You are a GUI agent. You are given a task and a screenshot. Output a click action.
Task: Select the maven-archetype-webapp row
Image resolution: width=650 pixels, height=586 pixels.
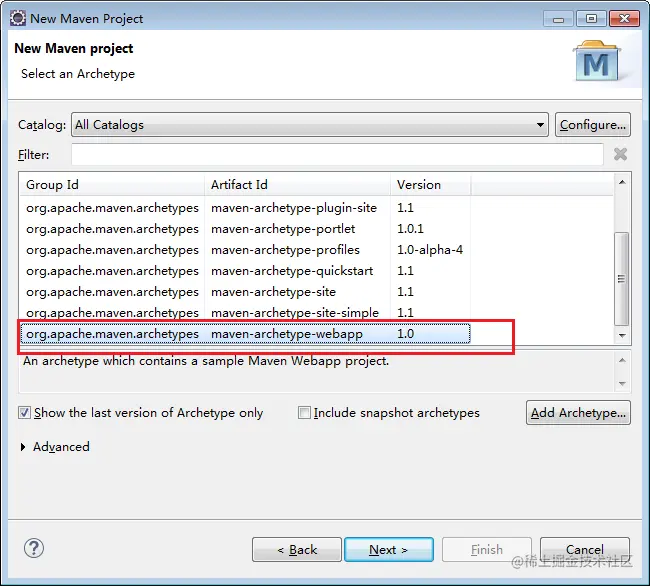[245, 334]
